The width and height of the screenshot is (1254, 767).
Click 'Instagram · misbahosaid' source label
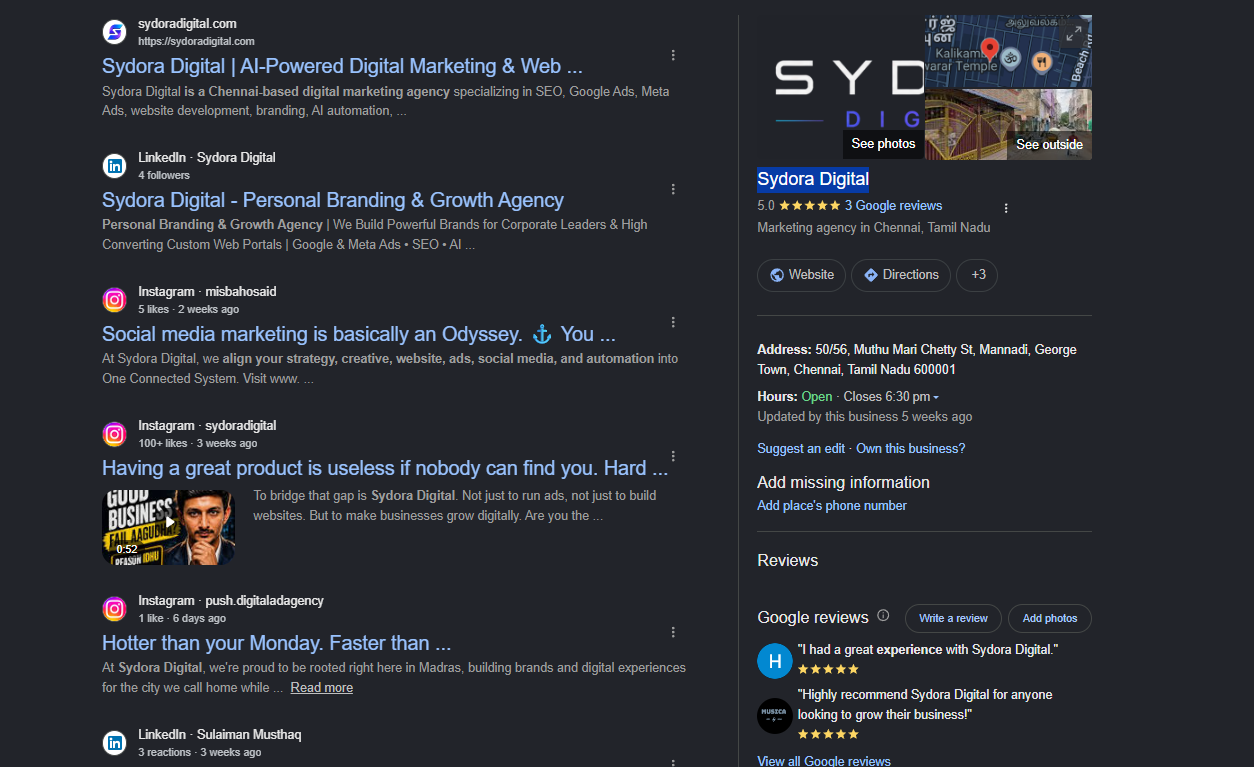point(207,292)
